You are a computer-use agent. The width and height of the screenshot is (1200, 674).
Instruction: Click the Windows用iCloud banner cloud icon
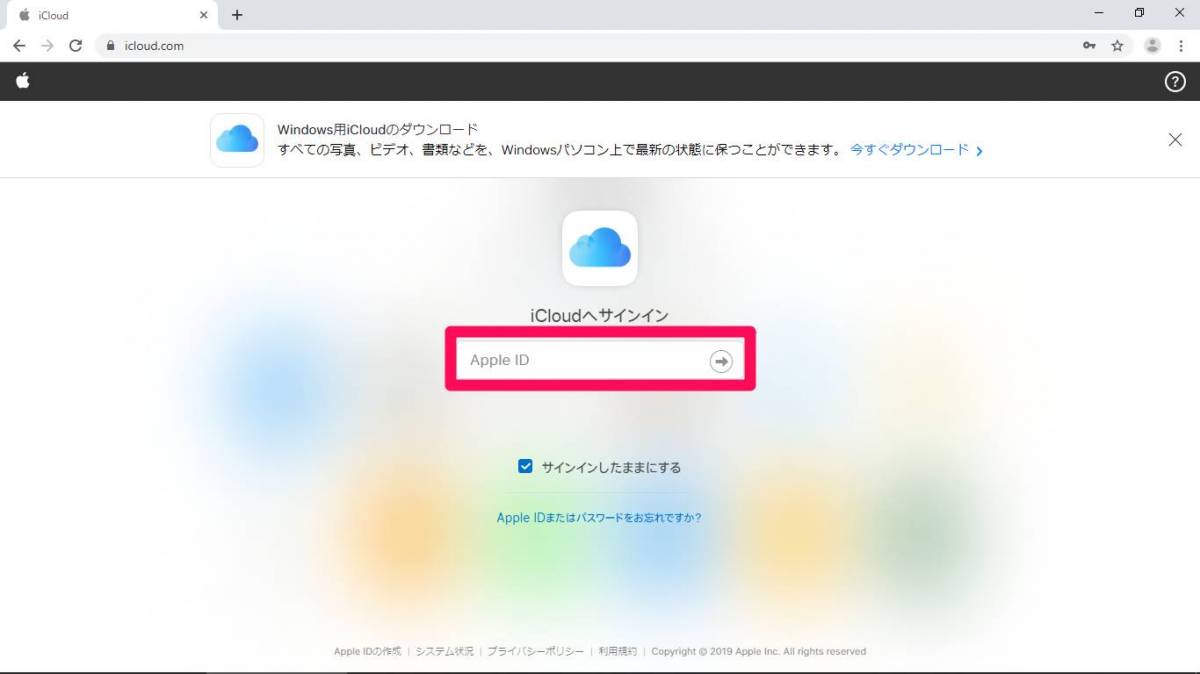(236, 139)
